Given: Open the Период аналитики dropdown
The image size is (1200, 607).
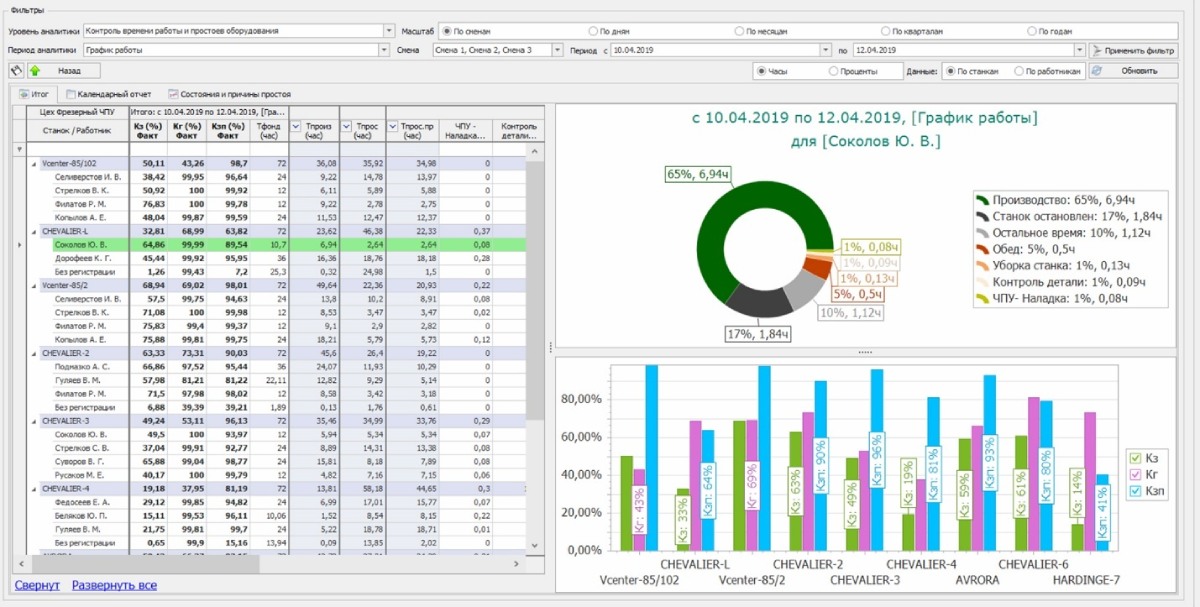Looking at the screenshot, I should click(x=384, y=49).
